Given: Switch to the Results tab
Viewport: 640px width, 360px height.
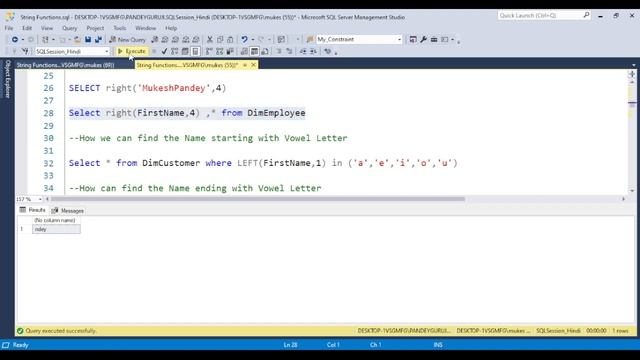Looking at the screenshot, I should [x=33, y=210].
